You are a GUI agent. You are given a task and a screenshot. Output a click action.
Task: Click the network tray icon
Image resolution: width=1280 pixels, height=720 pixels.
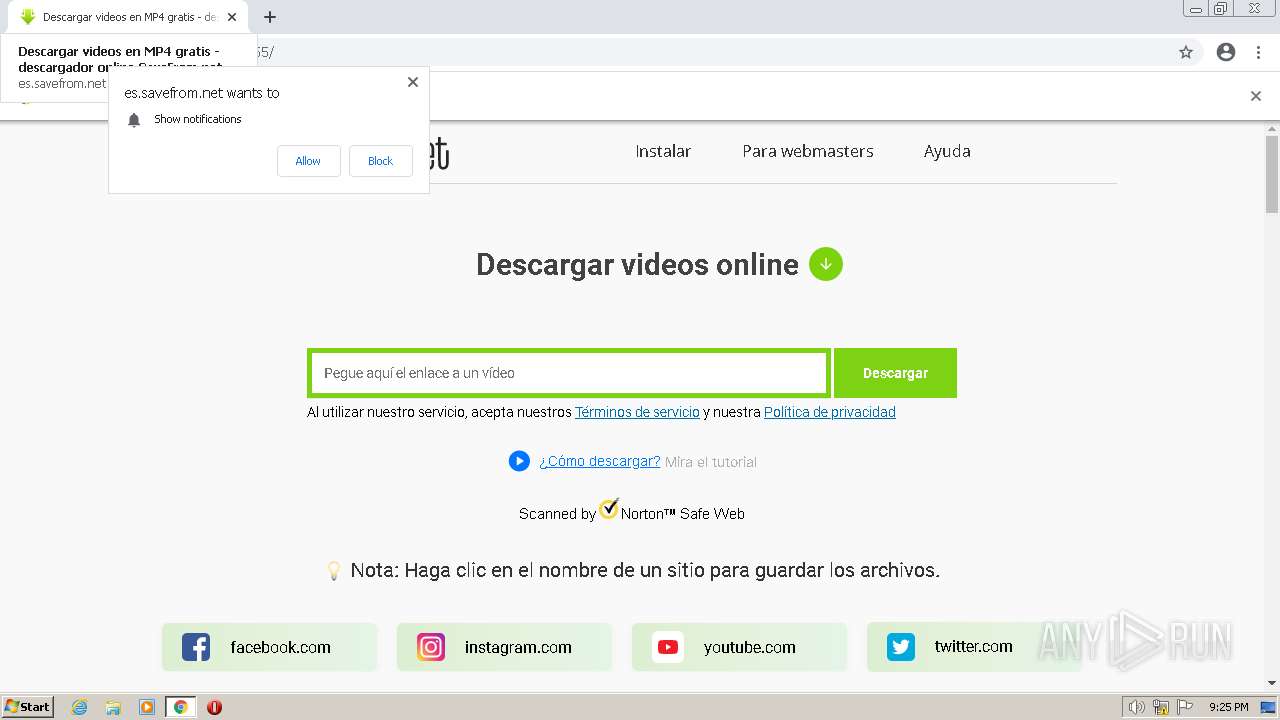coord(1161,707)
